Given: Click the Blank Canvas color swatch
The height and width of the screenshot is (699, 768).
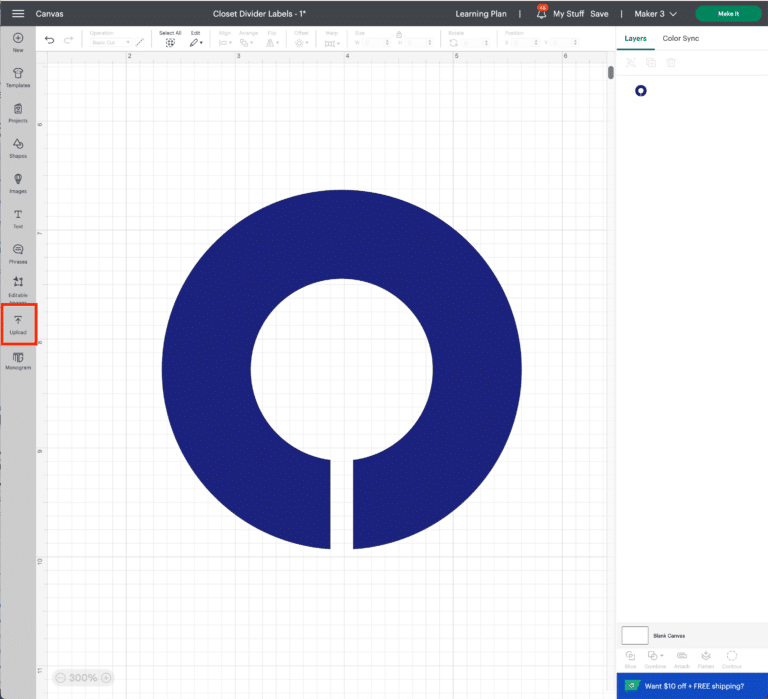Looking at the screenshot, I should pos(635,635).
